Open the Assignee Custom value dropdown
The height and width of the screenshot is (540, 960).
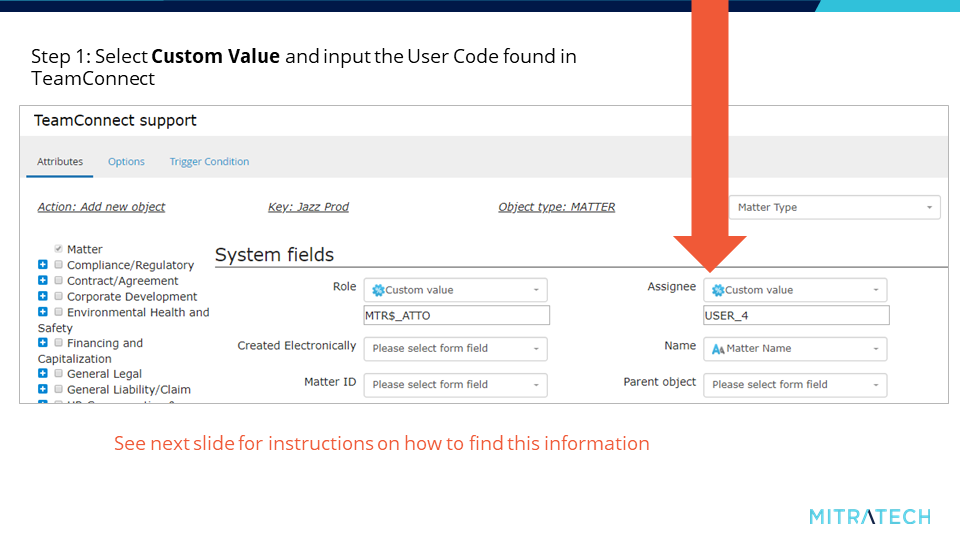click(x=795, y=290)
